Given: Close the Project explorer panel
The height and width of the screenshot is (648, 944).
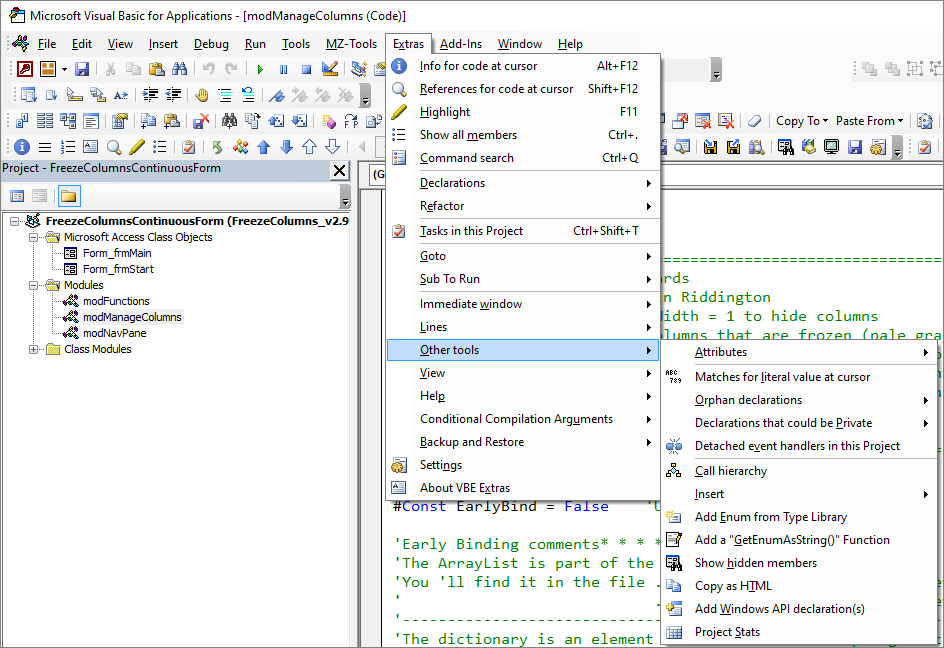Looking at the screenshot, I should (340, 171).
